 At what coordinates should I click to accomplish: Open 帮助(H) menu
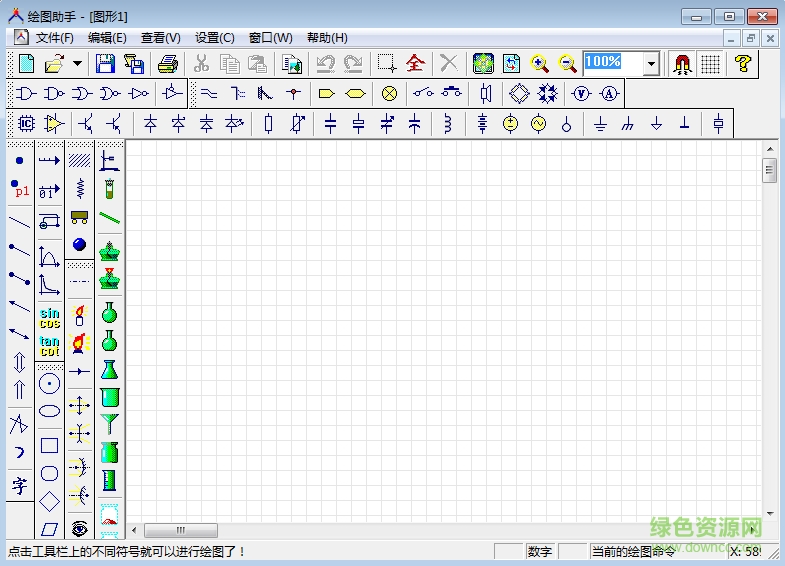tap(327, 38)
